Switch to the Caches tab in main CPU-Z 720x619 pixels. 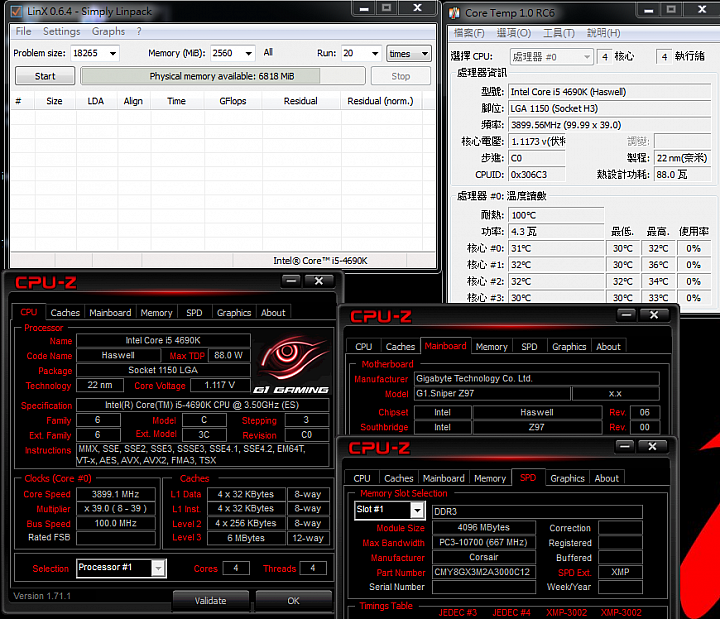coord(65,313)
